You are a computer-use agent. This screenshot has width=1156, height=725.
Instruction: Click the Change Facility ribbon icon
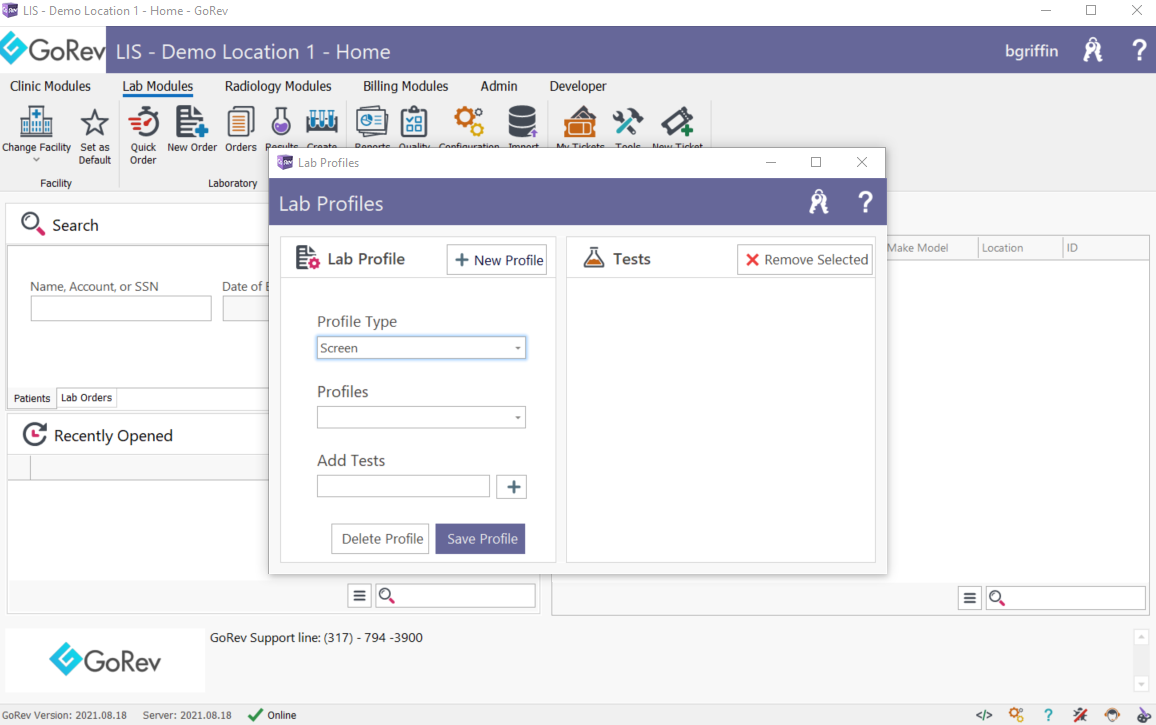point(36,122)
